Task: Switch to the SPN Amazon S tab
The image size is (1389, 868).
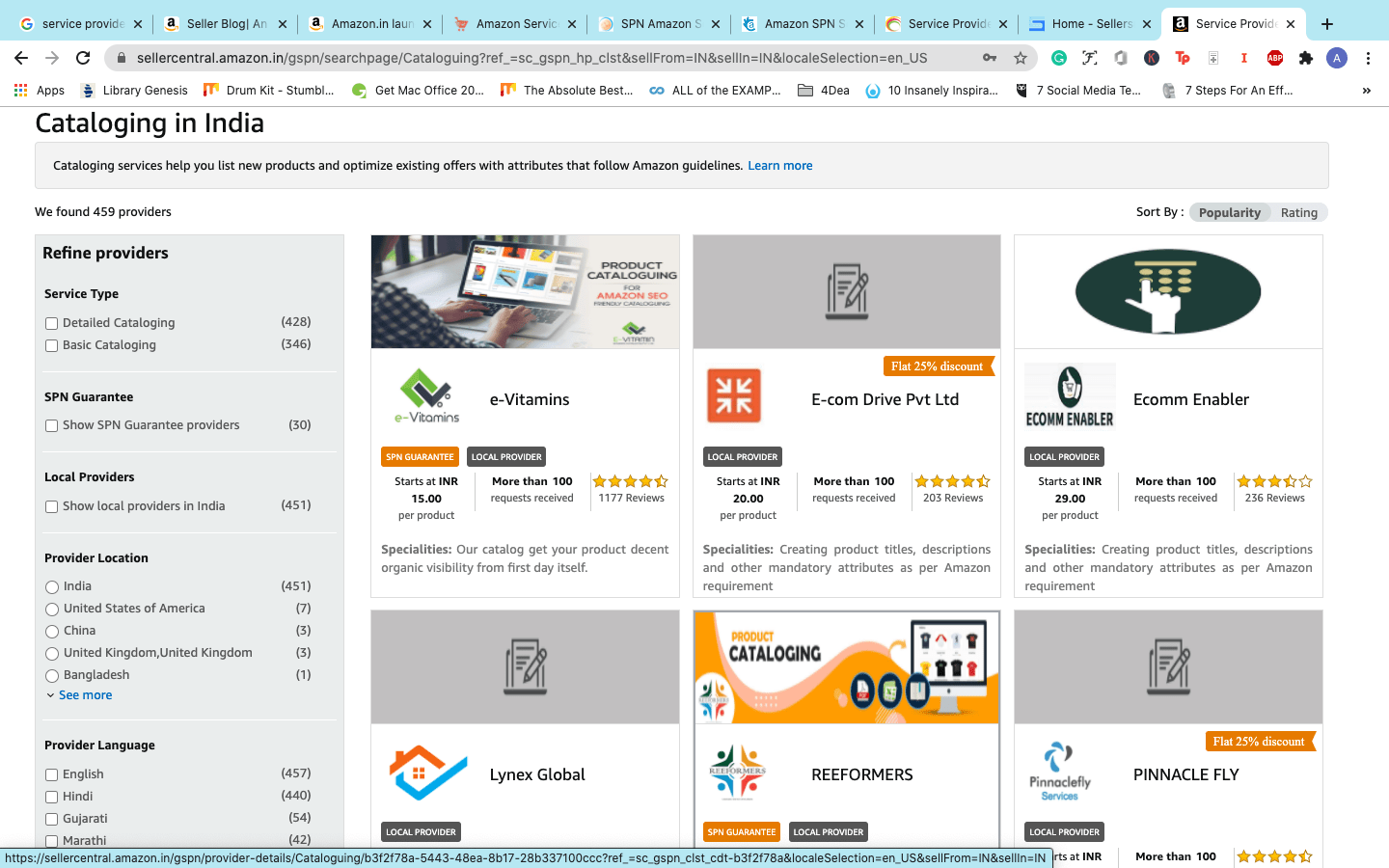Action: point(658,24)
